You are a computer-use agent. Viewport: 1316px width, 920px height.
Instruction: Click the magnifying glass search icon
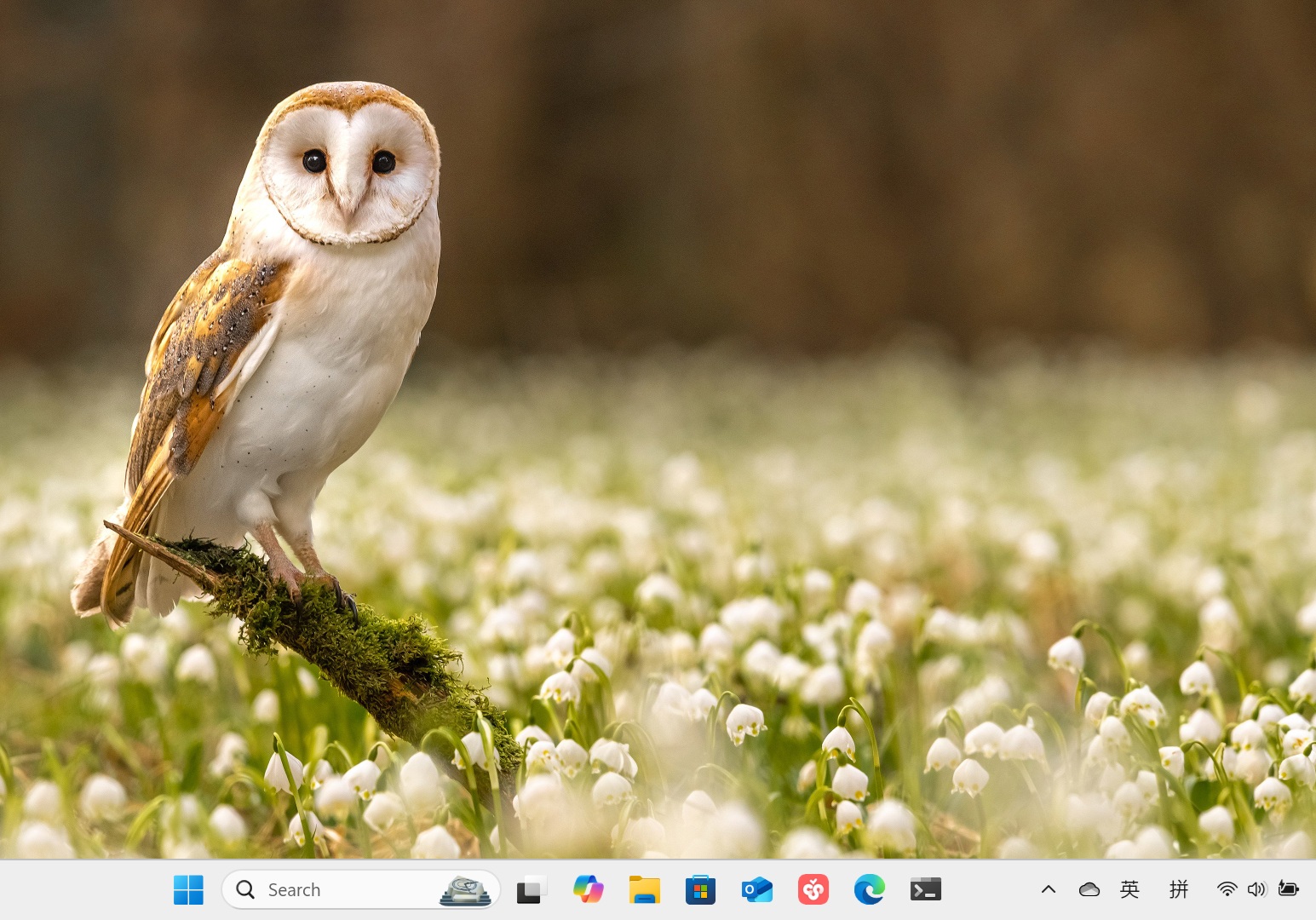coord(245,890)
